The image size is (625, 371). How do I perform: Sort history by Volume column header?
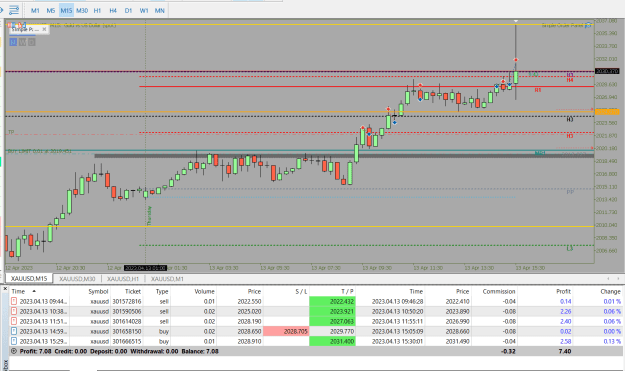tap(204, 291)
